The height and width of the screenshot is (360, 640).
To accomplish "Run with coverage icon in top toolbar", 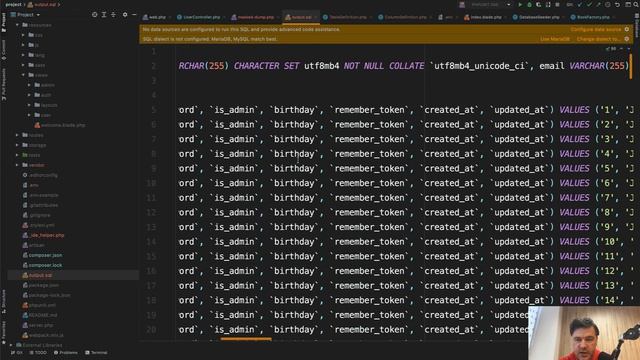I will tap(539, 5).
